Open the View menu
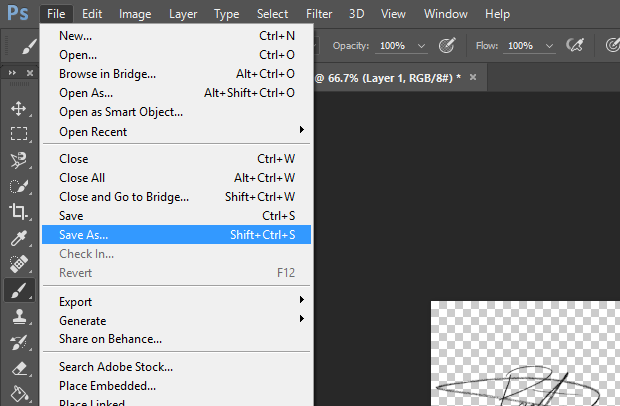 pos(393,14)
